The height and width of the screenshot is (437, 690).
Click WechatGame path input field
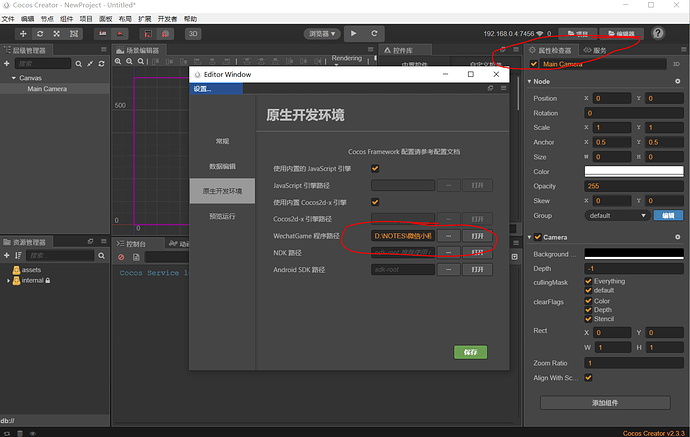pyautogui.click(x=403, y=236)
